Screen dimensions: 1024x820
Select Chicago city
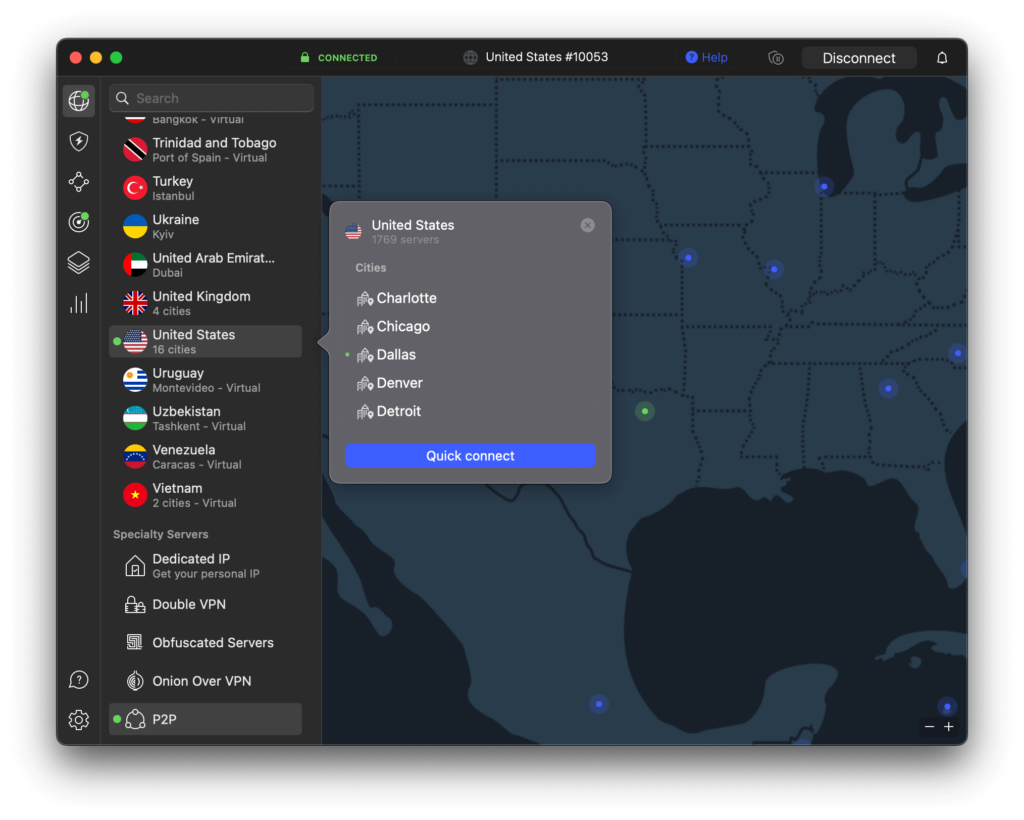pos(393,326)
